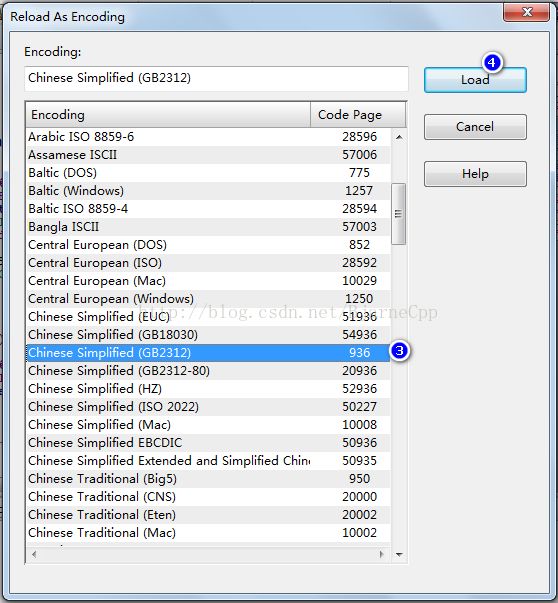Sort list by Encoding column header

168,115
